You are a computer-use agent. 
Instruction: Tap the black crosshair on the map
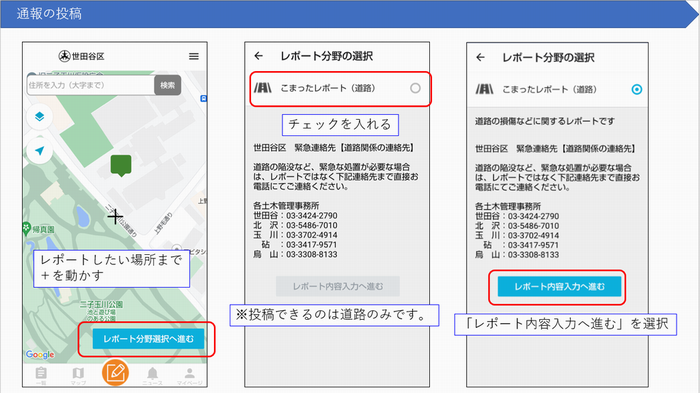[115, 217]
